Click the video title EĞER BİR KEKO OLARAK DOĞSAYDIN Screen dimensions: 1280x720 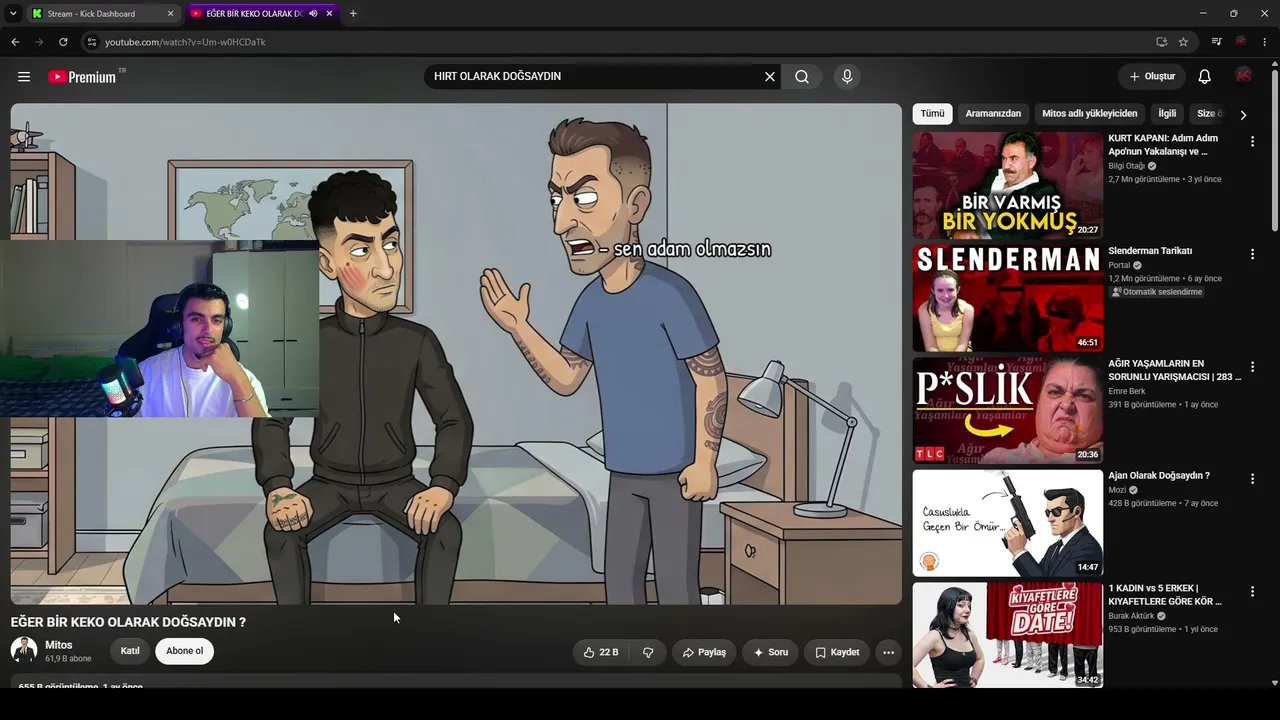tap(128, 622)
